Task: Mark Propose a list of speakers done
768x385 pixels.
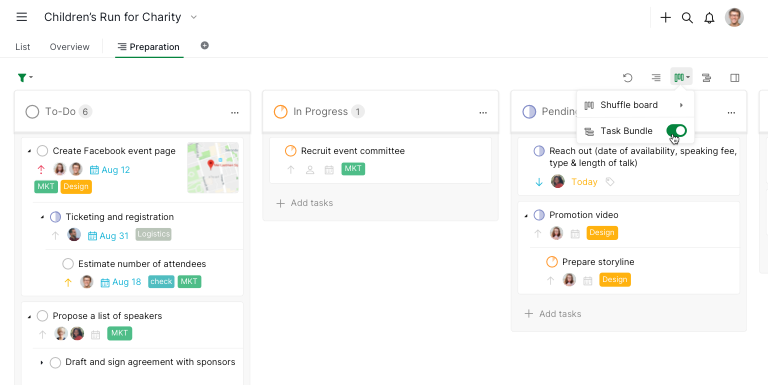Action: [x=43, y=316]
